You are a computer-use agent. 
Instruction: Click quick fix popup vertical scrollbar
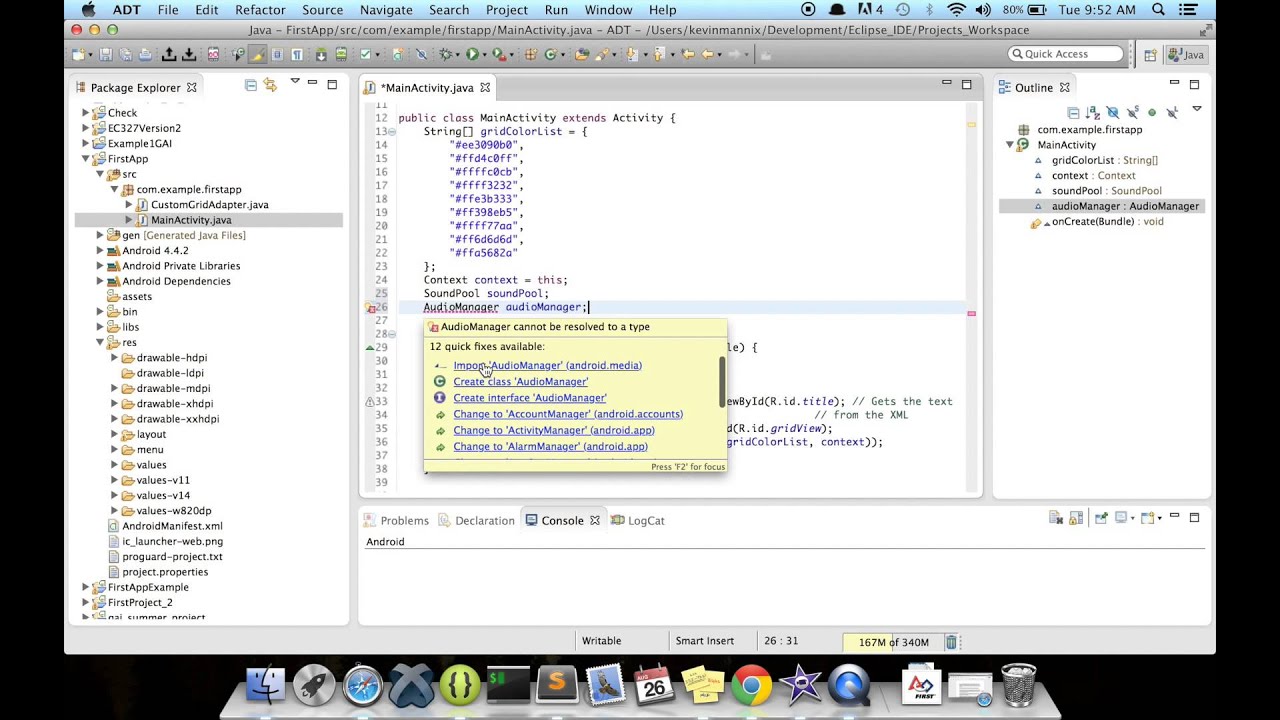point(722,381)
